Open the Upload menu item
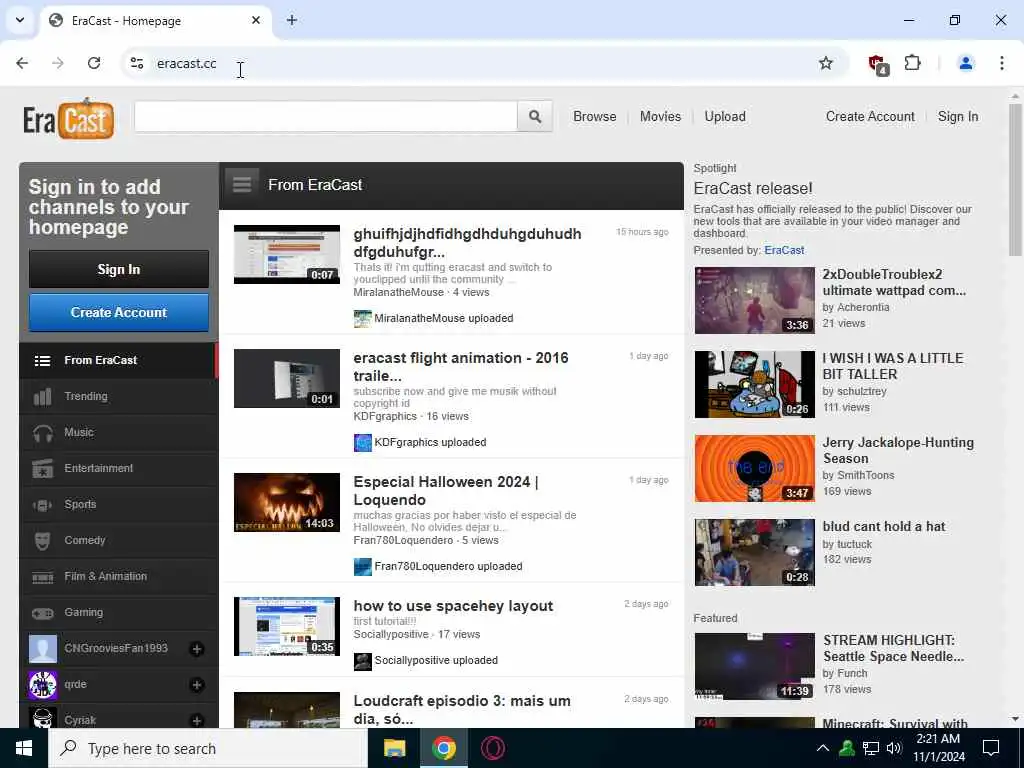The width and height of the screenshot is (1024, 768). click(725, 116)
